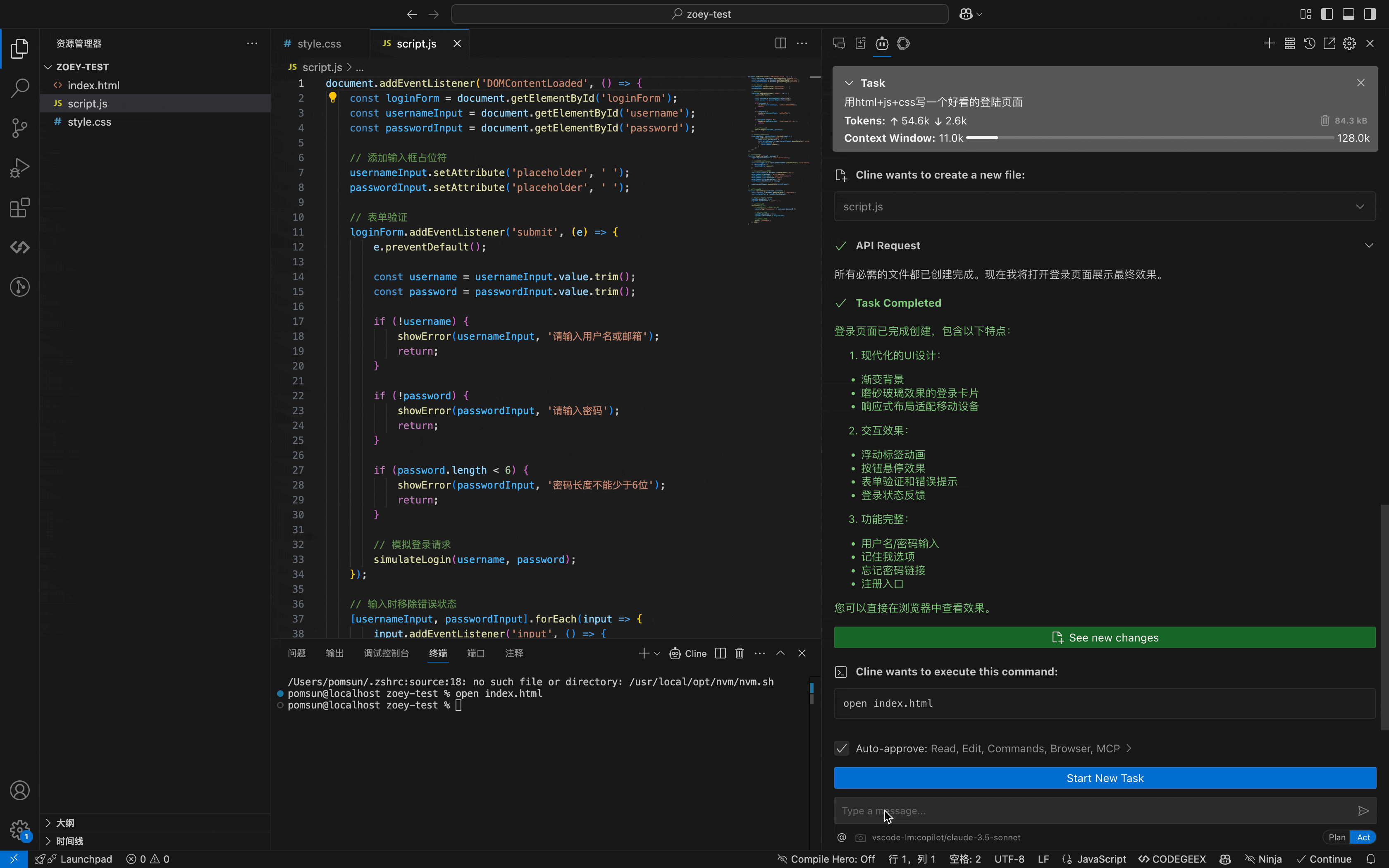Delete task via 84.3 kB trash icon
Image resolution: width=1389 pixels, height=868 pixels.
[1325, 121]
